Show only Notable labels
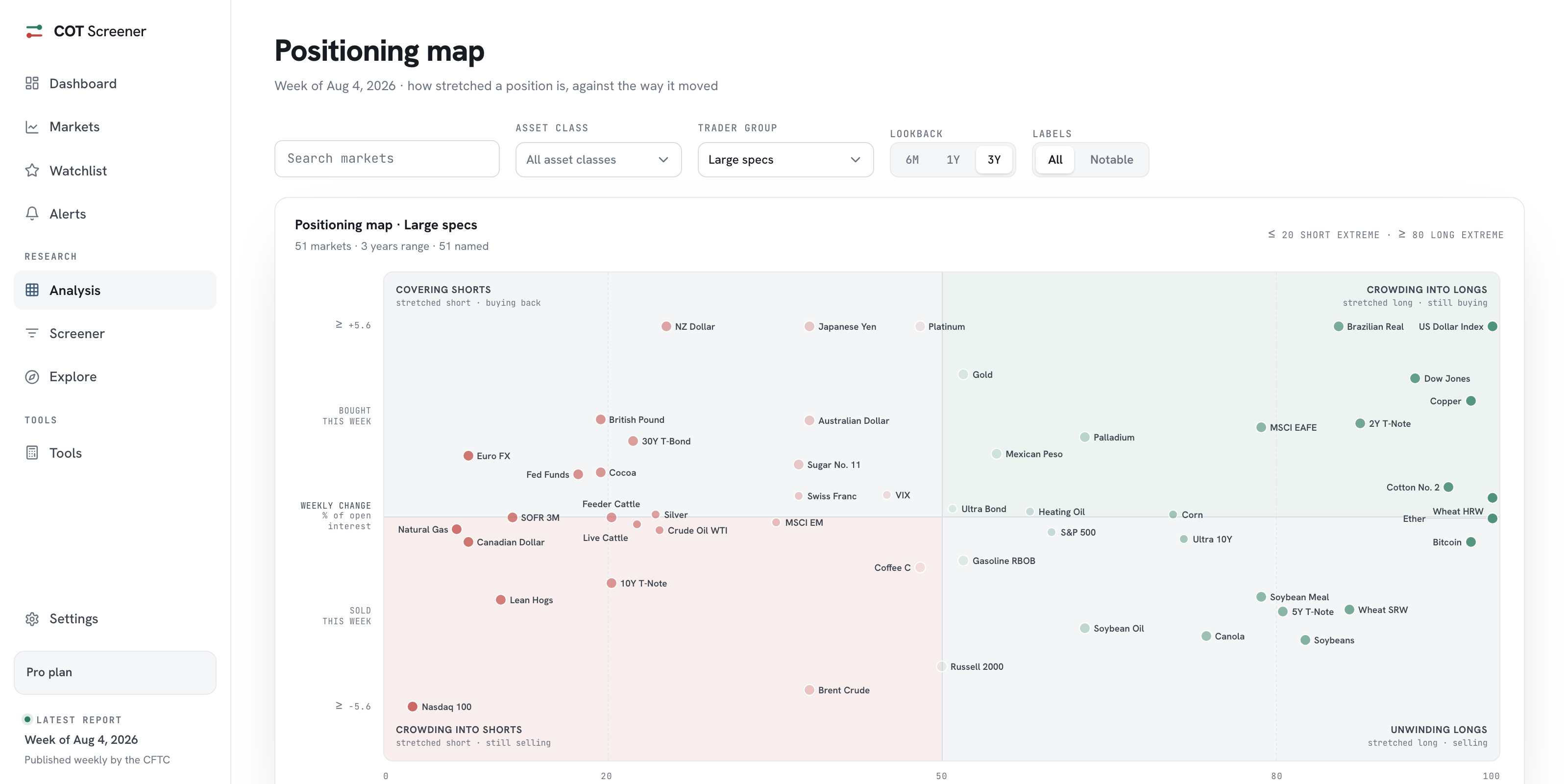 point(1111,159)
